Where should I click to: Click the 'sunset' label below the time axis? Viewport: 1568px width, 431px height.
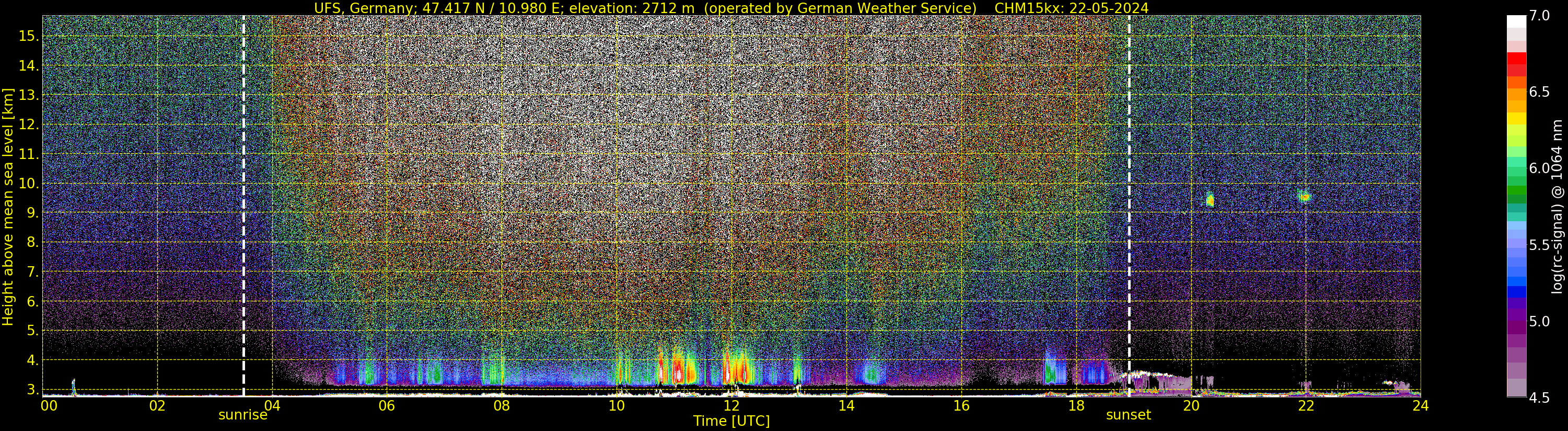pos(1129,415)
